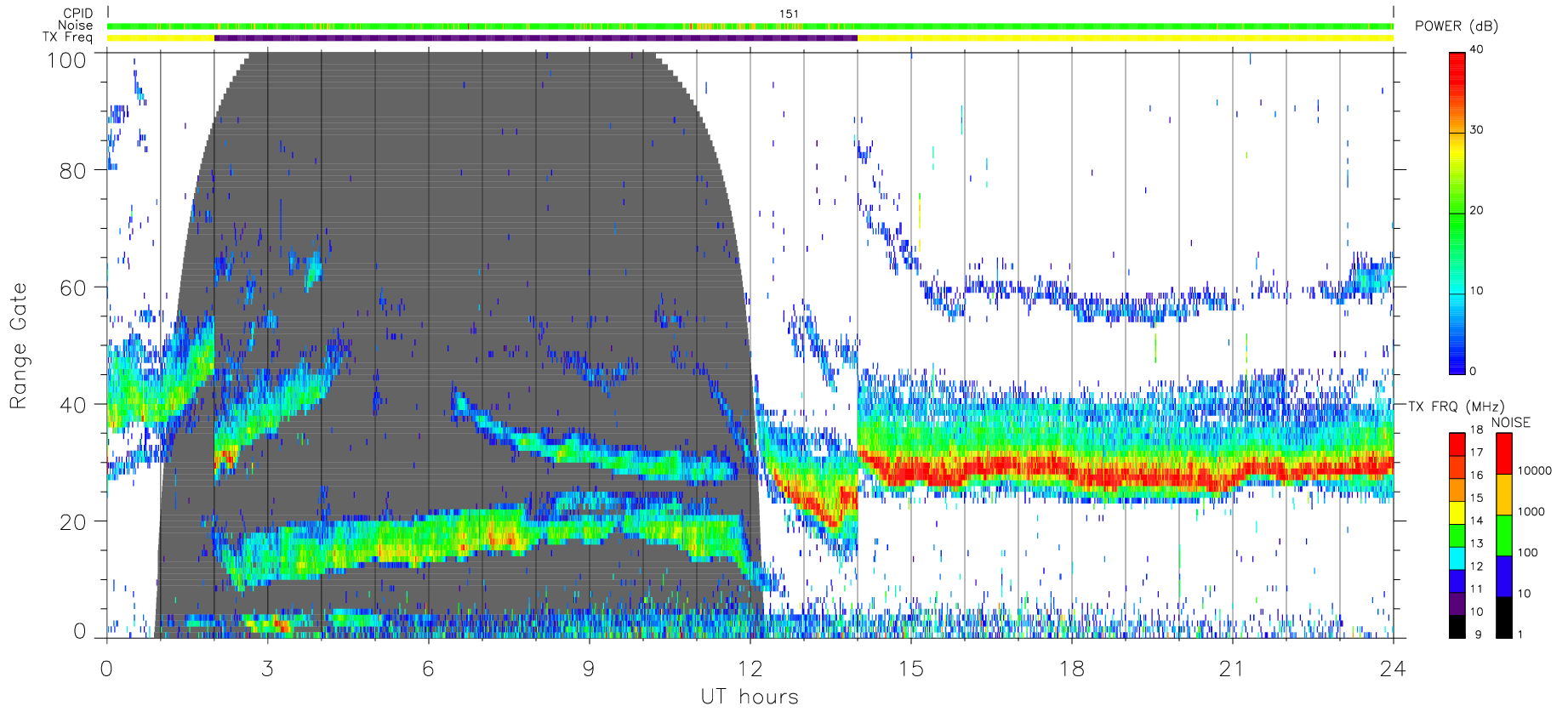Viewport: 1568px width, 723px height.
Task: Click x-axis tick label "21"
Action: (x=1232, y=669)
